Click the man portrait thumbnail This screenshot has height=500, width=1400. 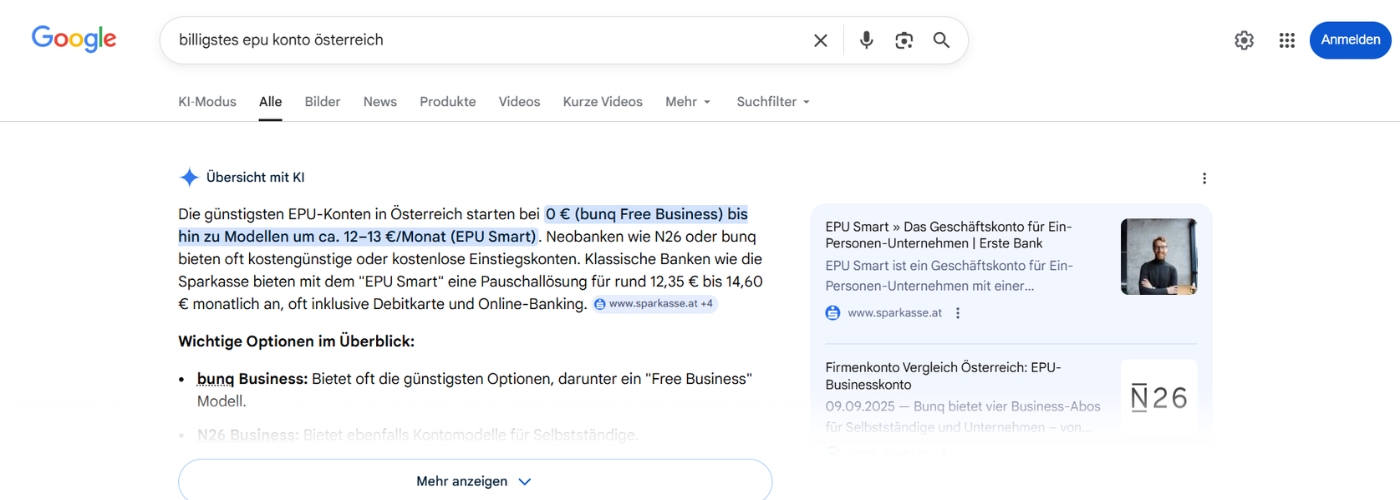coord(1159,256)
